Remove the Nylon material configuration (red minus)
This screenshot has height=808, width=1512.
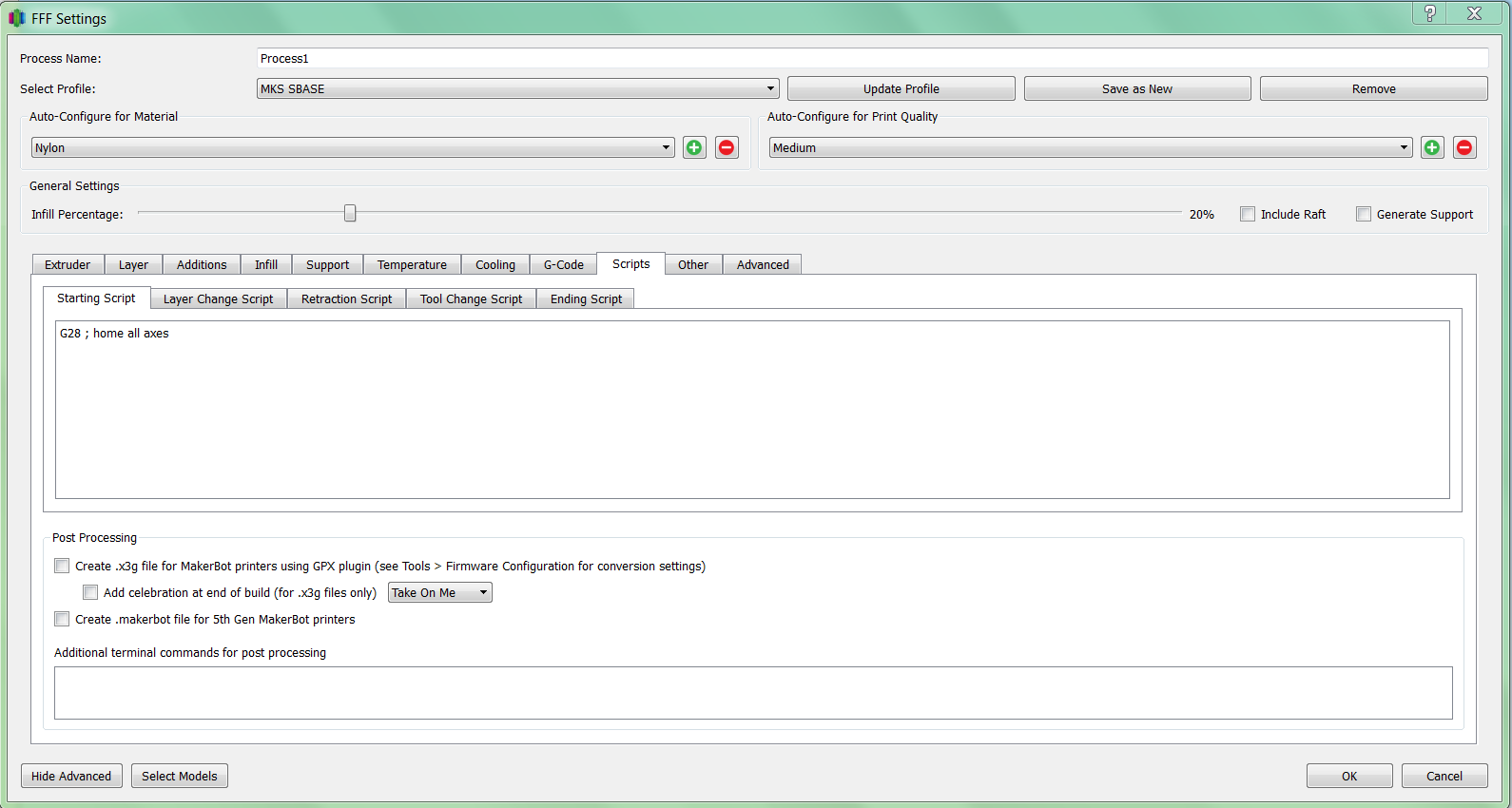[727, 147]
